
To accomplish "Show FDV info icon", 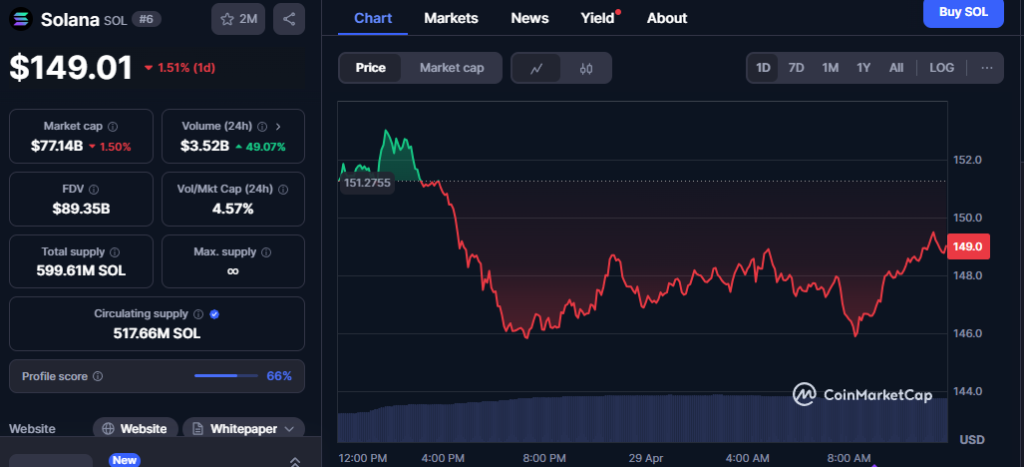I will click(x=93, y=189).
